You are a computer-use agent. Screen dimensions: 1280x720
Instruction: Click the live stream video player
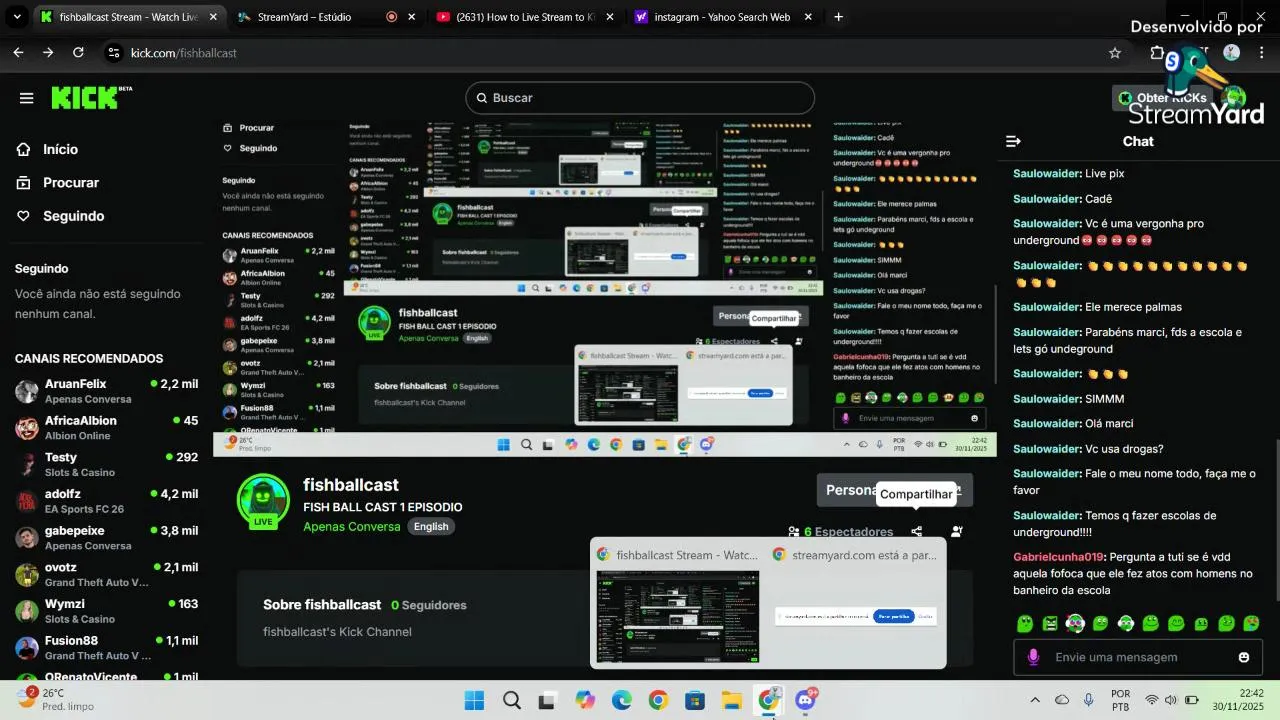click(x=604, y=289)
